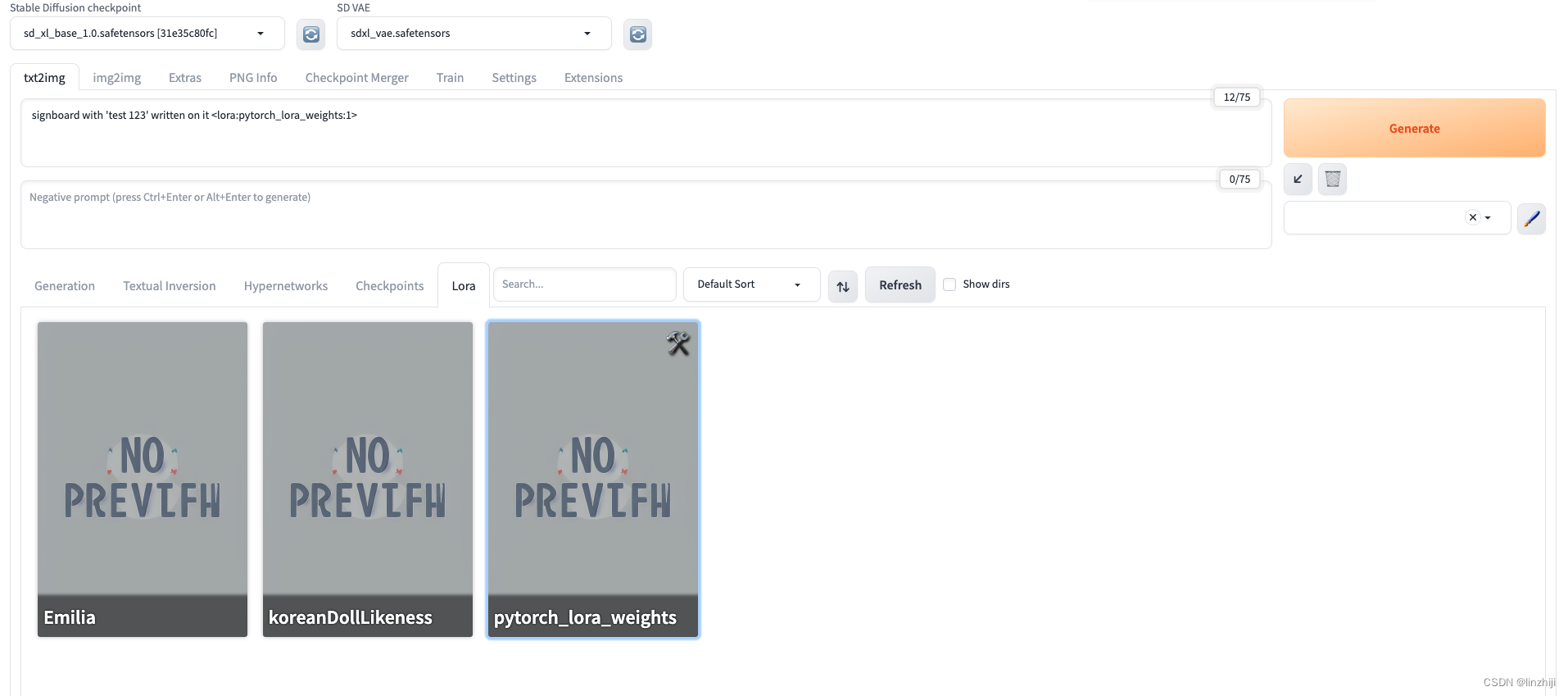The height and width of the screenshot is (696, 1568).
Task: Open the SD VAE dropdown
Action: click(474, 34)
